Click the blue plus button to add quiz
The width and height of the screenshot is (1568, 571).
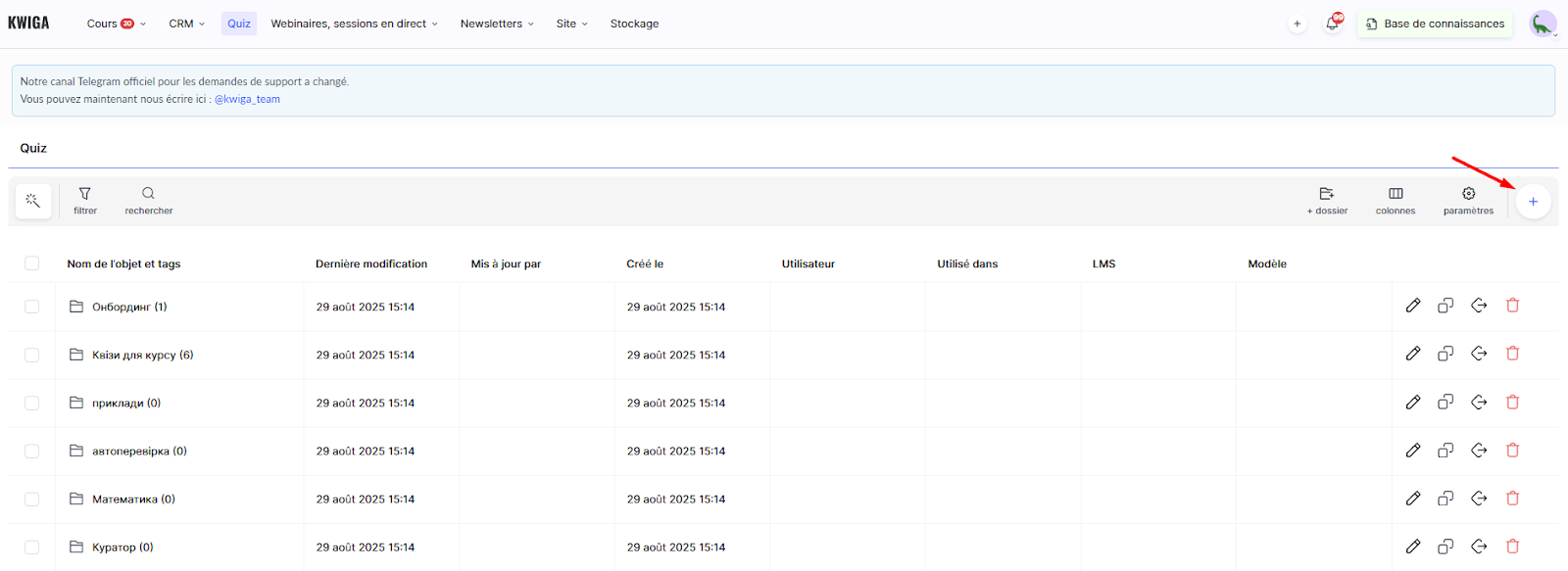[1533, 202]
